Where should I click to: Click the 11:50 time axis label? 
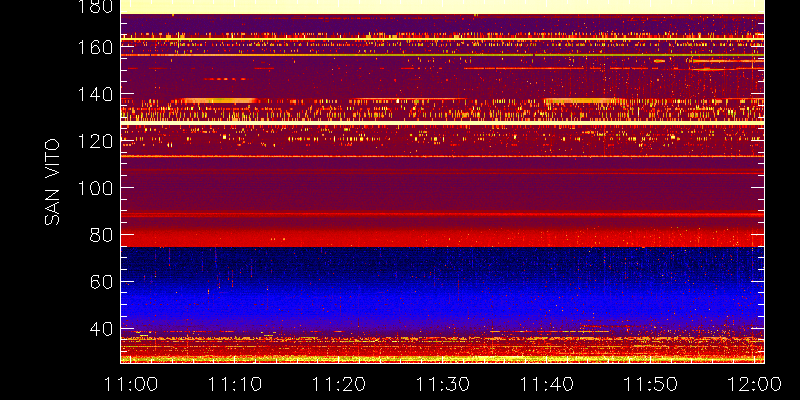coord(651,384)
